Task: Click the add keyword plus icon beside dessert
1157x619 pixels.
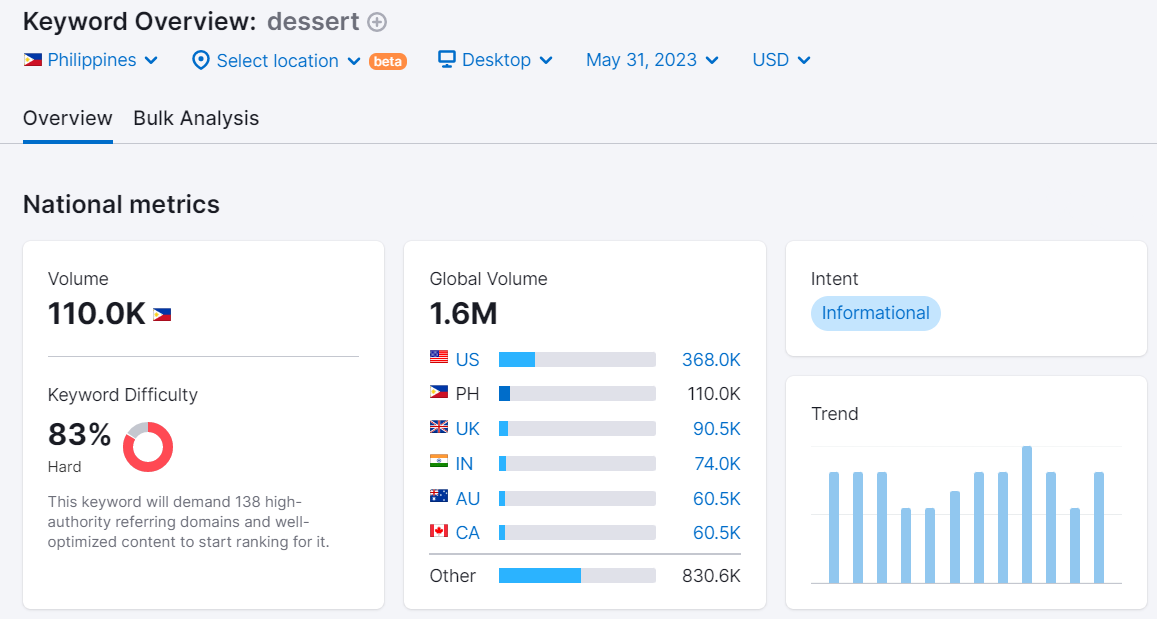Action: tap(375, 21)
